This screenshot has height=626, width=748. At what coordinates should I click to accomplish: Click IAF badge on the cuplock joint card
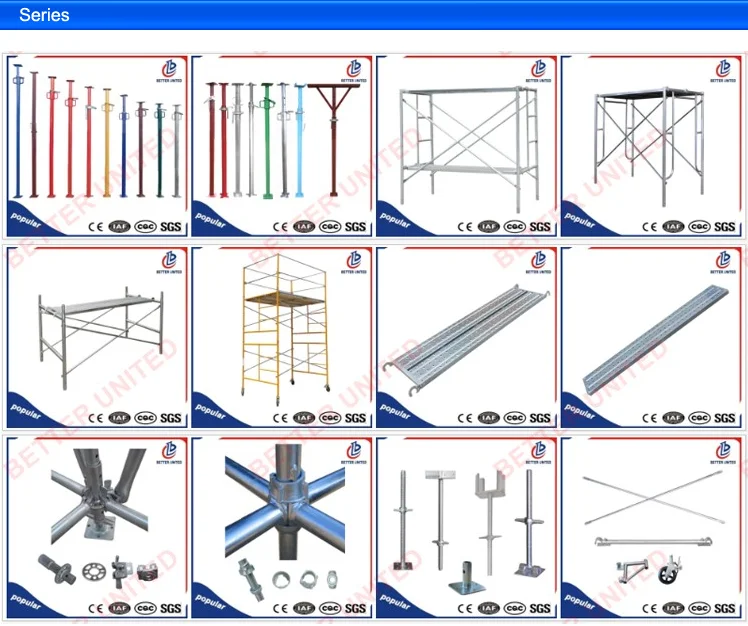304,608
